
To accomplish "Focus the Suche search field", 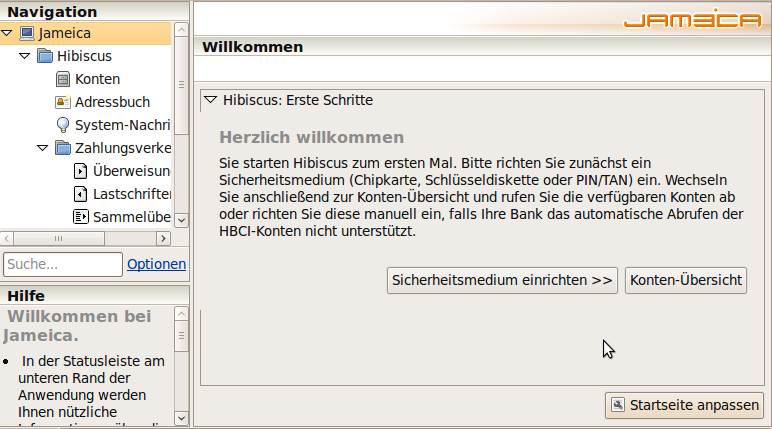I will pyautogui.click(x=63, y=264).
